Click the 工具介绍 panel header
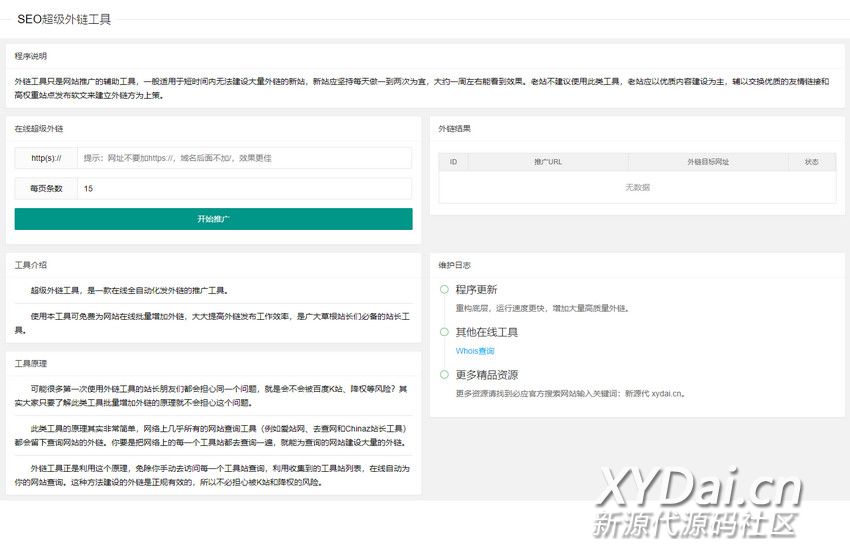Screen dimensions: 850x544 tap(30, 265)
